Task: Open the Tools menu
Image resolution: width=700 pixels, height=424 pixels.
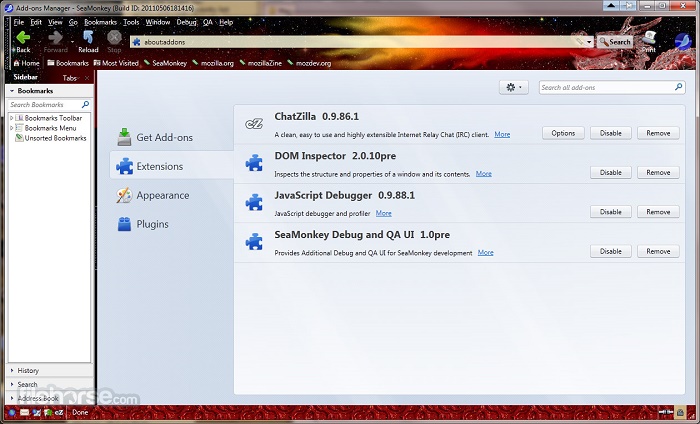Action: tap(131, 21)
